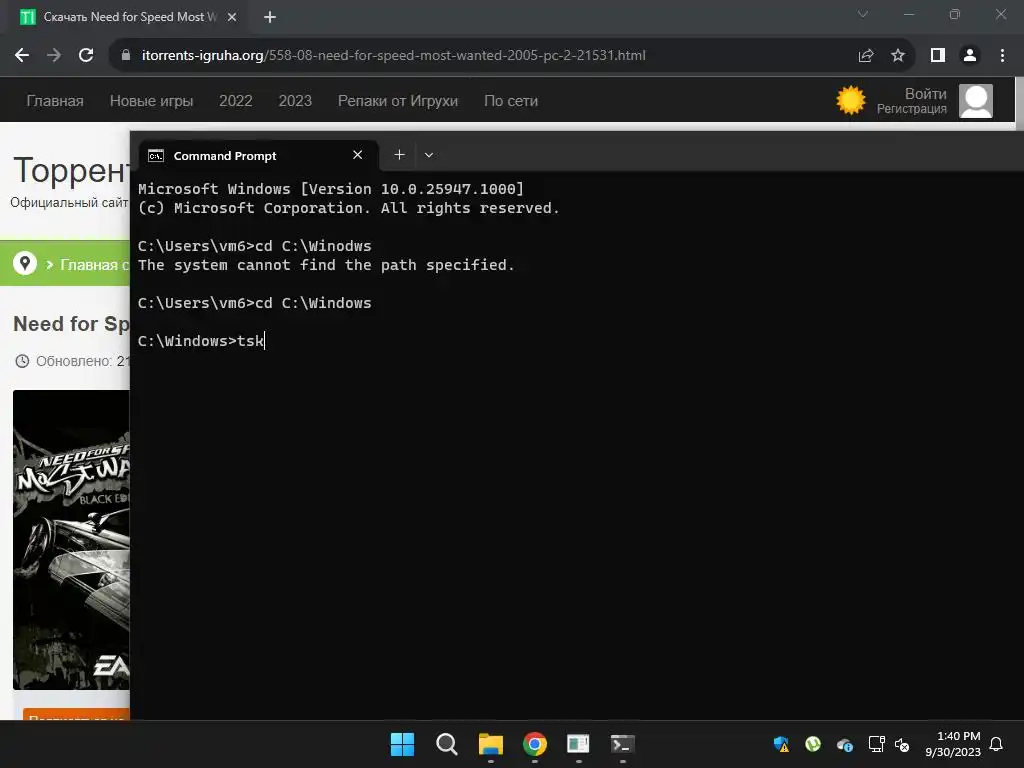Image resolution: width=1024 pixels, height=768 pixels.
Task: Switch to Terminal from taskbar
Action: 622,744
